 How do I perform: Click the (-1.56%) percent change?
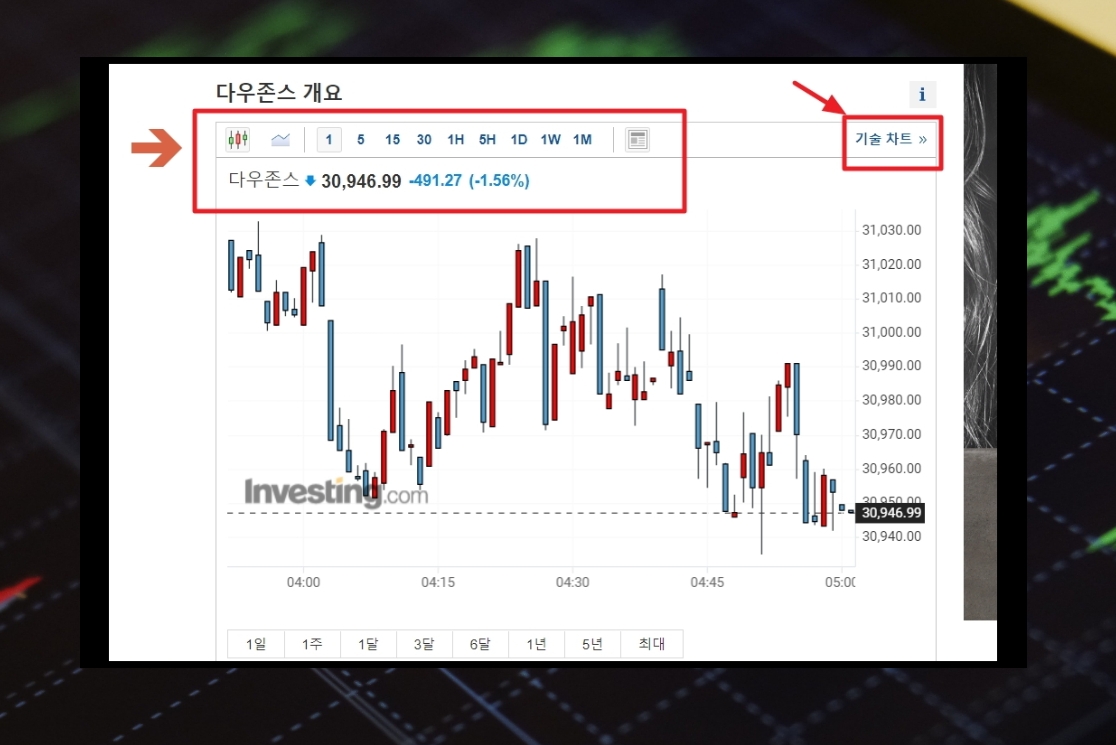499,181
